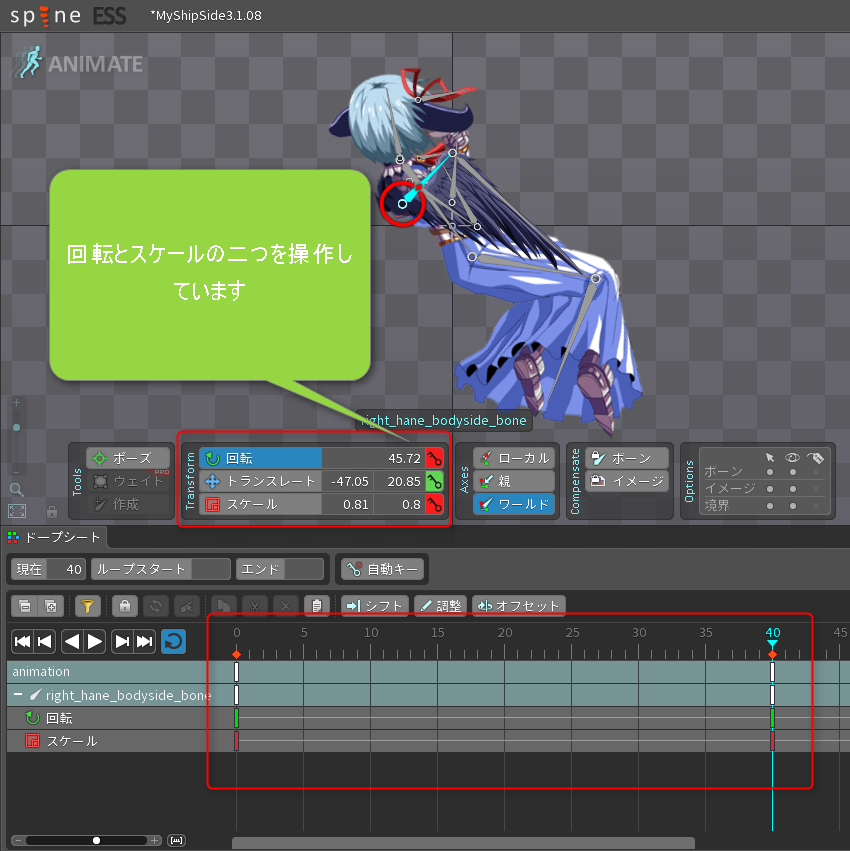Select ワールド world axes

coord(514,504)
